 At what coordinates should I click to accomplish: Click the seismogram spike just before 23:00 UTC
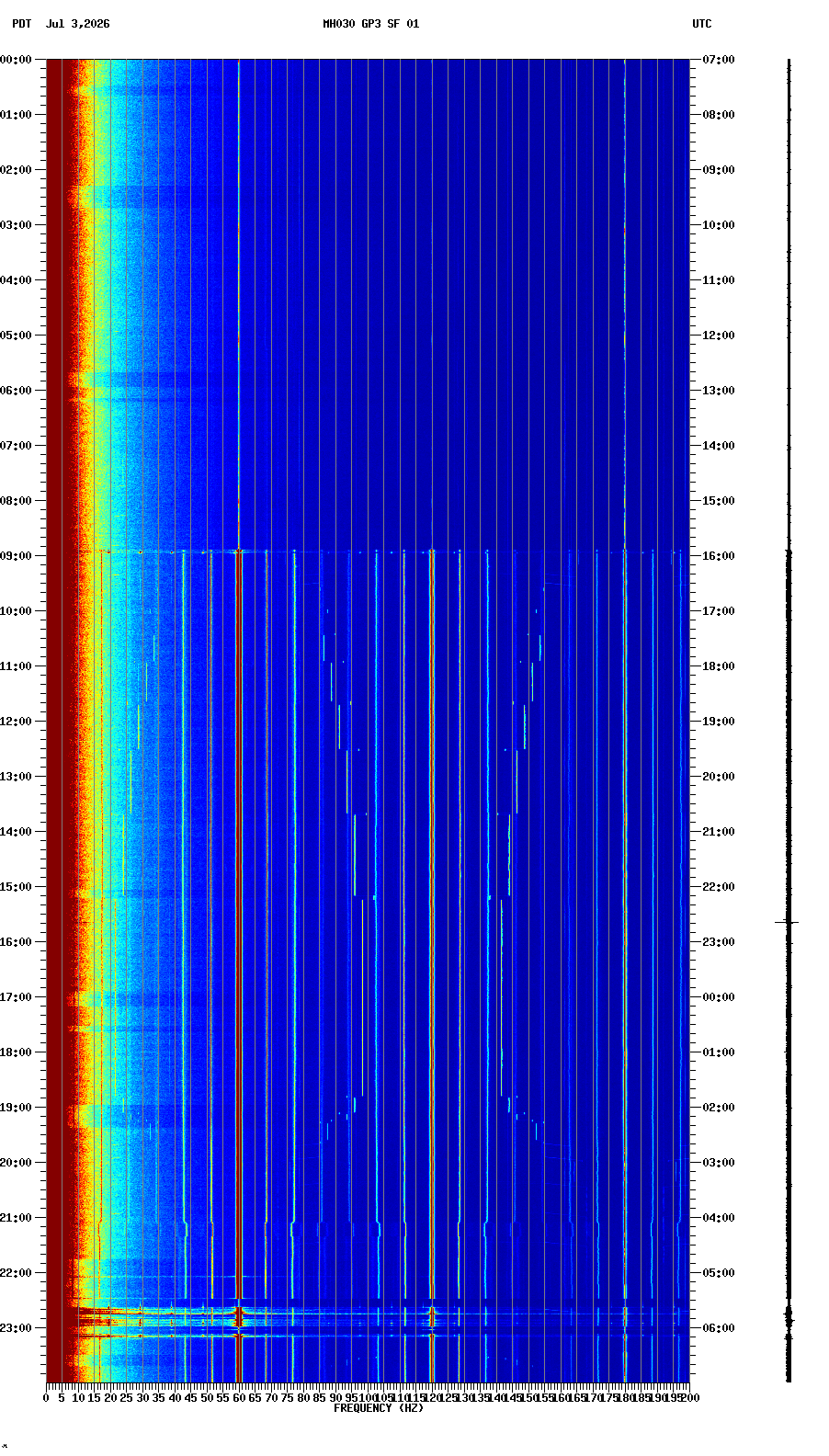coord(788,922)
